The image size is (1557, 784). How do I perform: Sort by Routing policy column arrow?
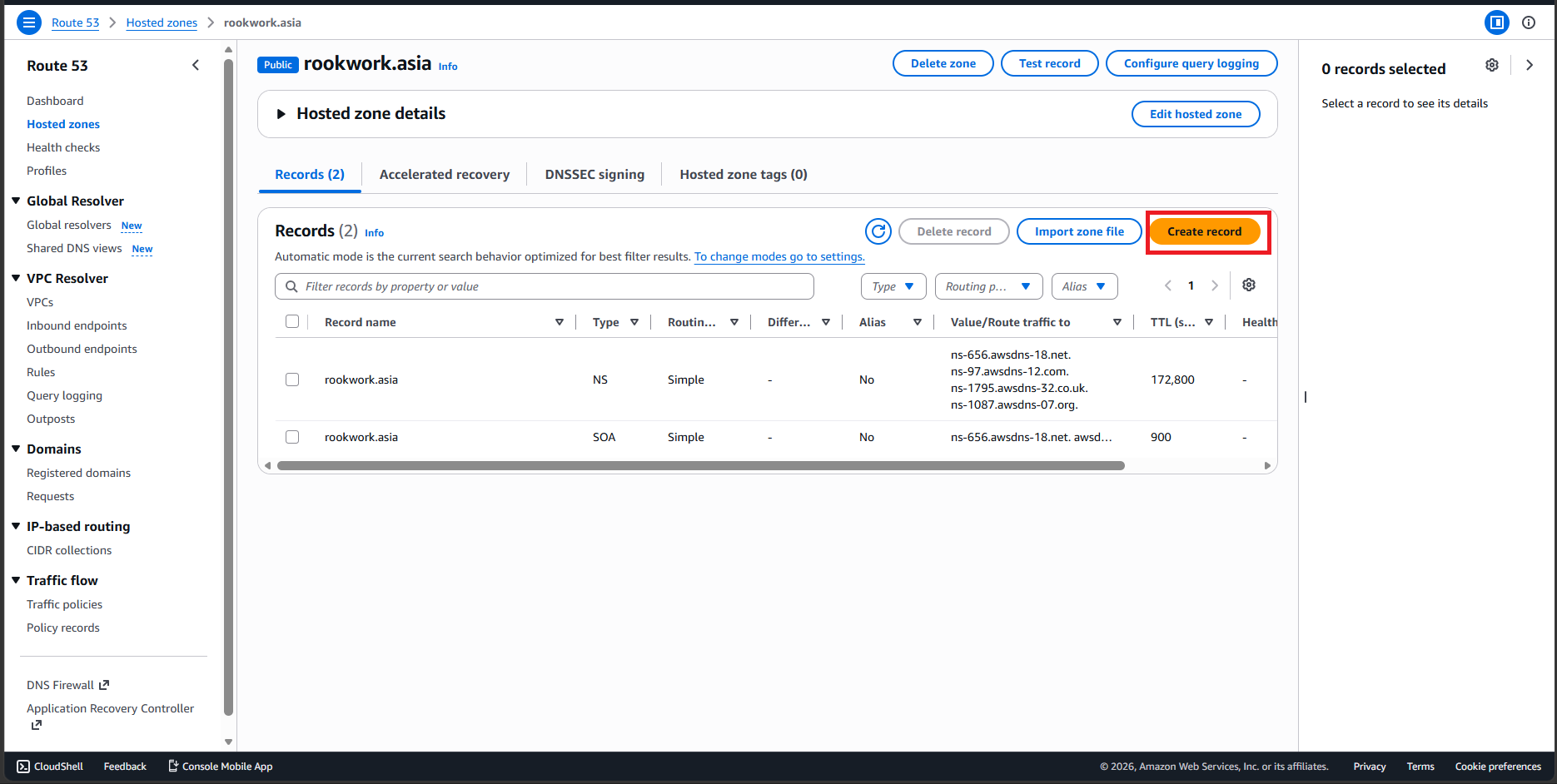[x=734, y=322]
